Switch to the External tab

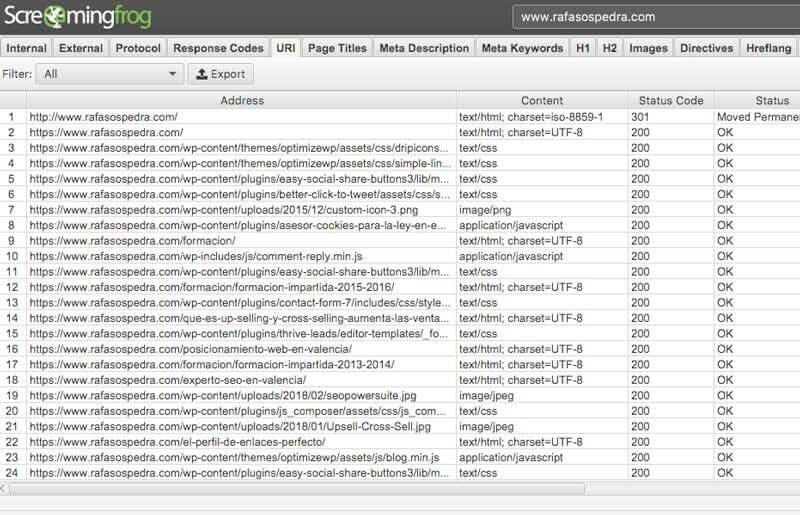[x=81, y=48]
